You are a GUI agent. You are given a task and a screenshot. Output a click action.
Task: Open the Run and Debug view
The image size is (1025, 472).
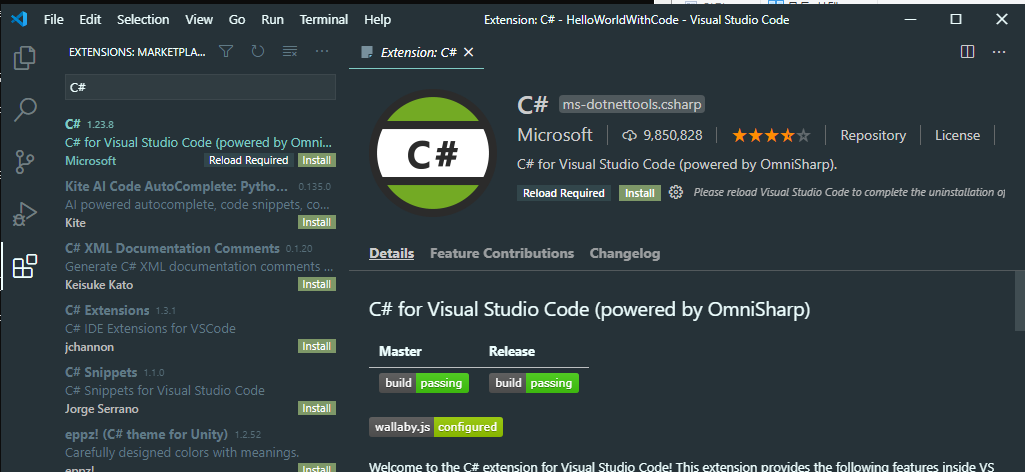(x=25, y=214)
